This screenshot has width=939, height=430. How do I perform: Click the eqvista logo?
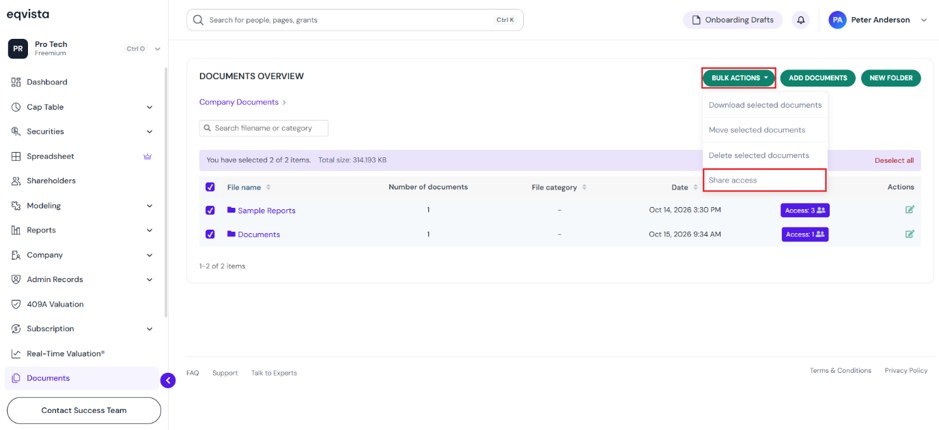tap(28, 14)
